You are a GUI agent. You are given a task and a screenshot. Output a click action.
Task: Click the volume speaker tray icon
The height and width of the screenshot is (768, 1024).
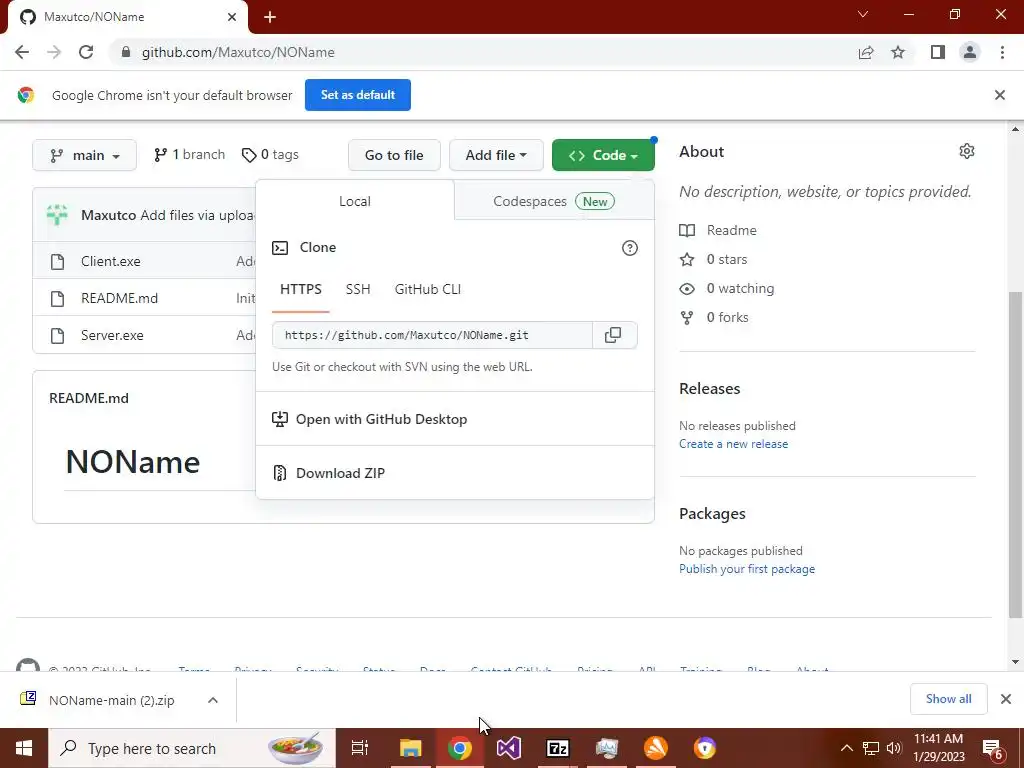pyautogui.click(x=894, y=748)
